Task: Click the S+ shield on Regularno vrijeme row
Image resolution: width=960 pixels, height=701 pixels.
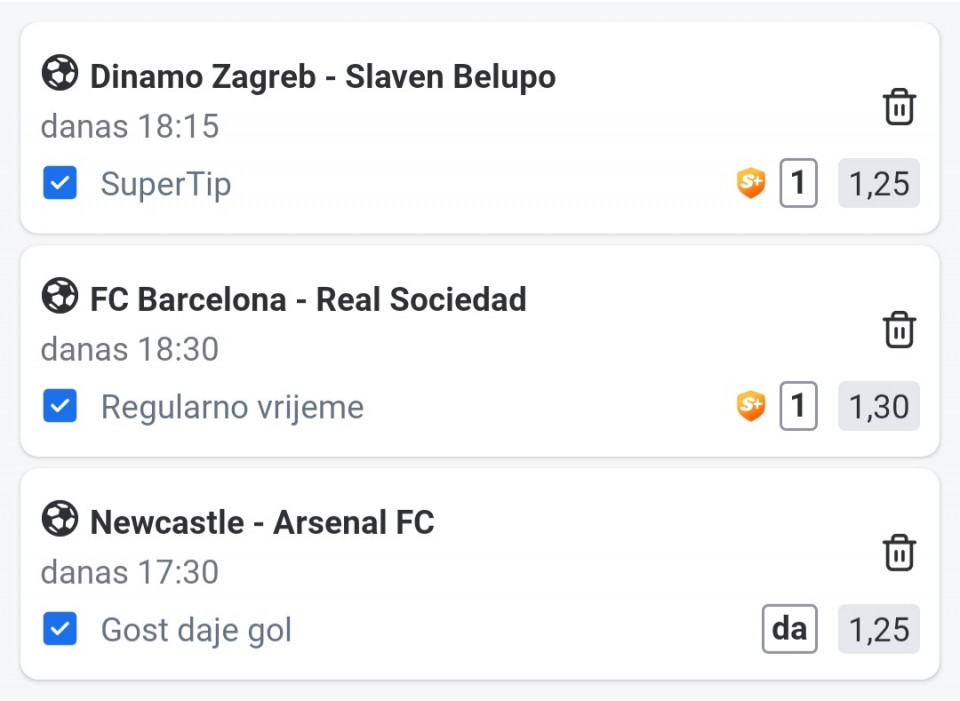Action: tap(750, 407)
